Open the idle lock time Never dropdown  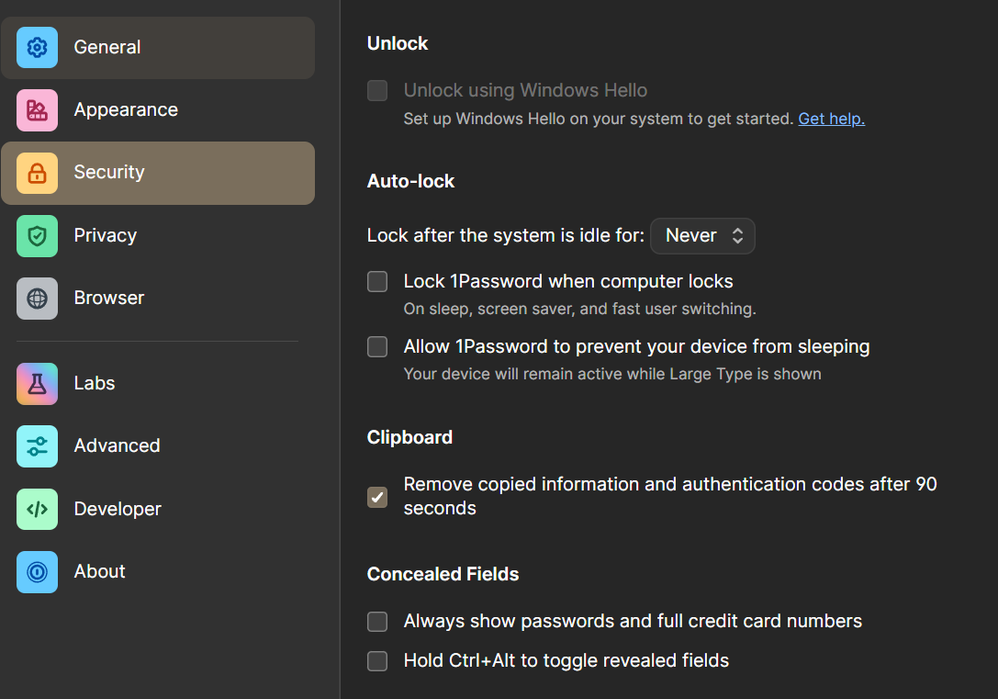(703, 236)
